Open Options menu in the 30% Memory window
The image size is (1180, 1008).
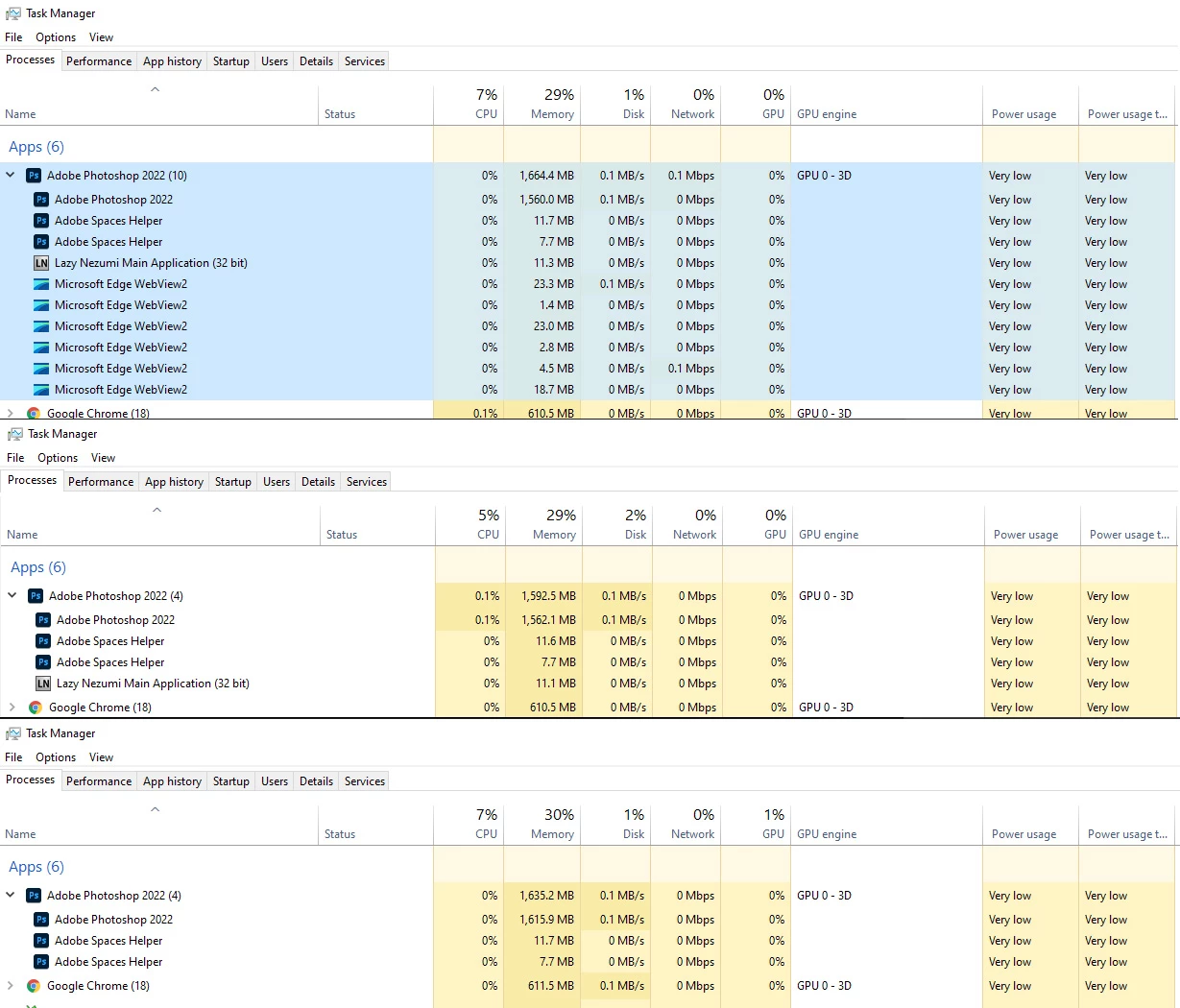point(56,757)
